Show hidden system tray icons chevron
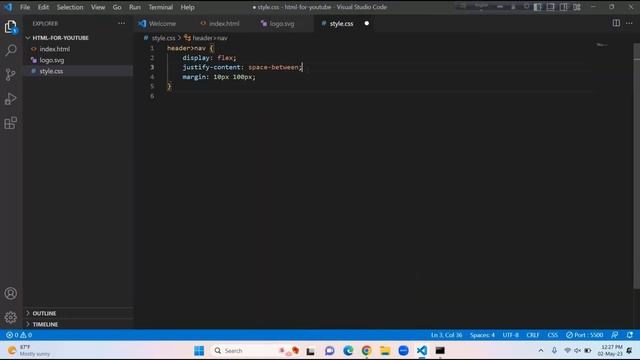The image size is (640, 360). [x=541, y=351]
